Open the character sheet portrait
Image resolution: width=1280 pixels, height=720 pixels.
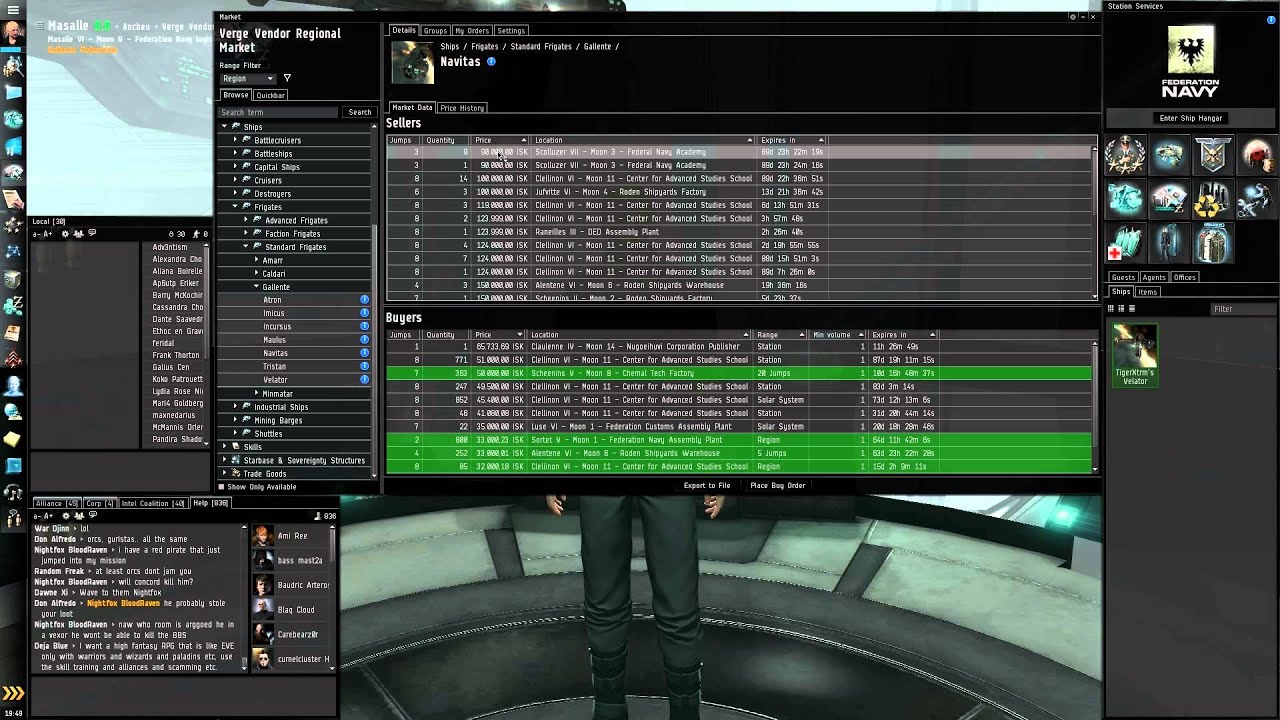click(x=12, y=32)
